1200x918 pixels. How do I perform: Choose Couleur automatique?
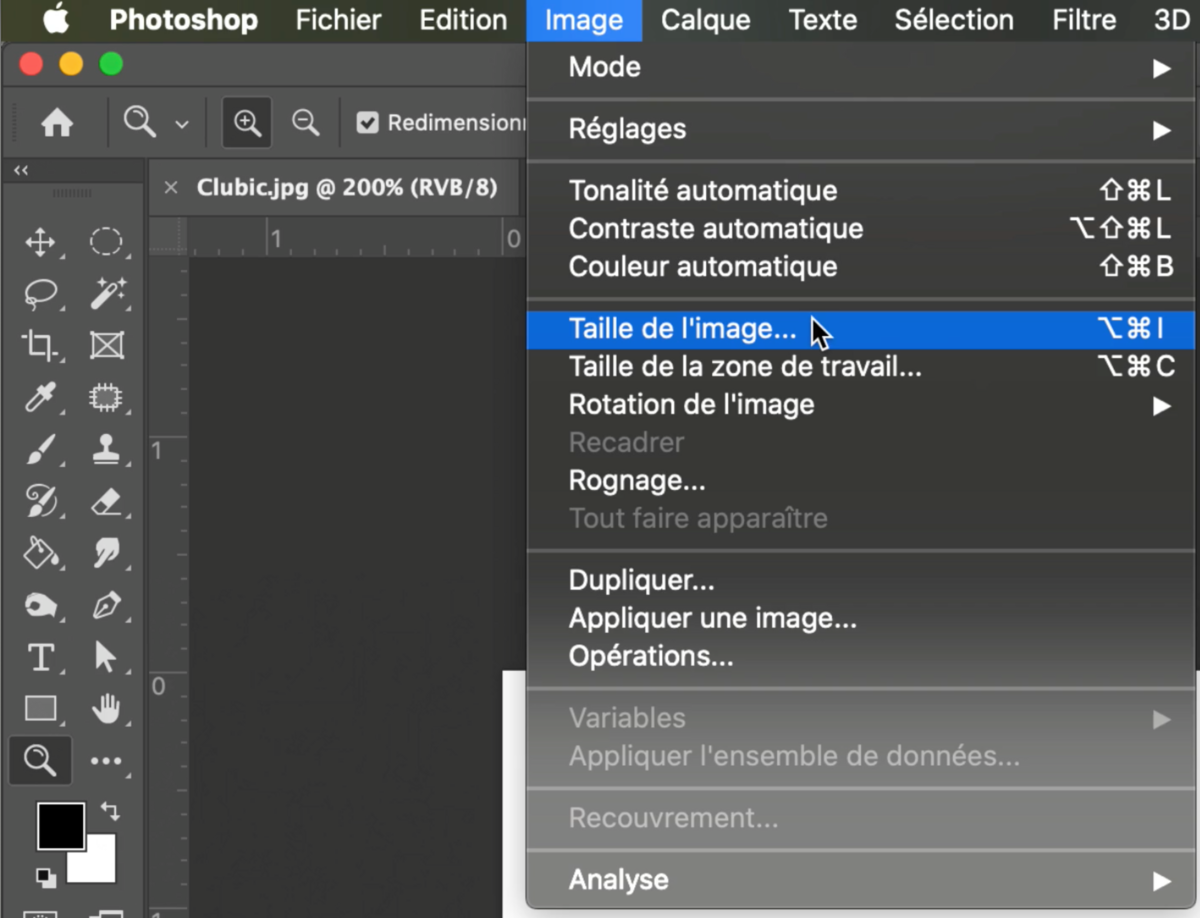(x=861, y=267)
